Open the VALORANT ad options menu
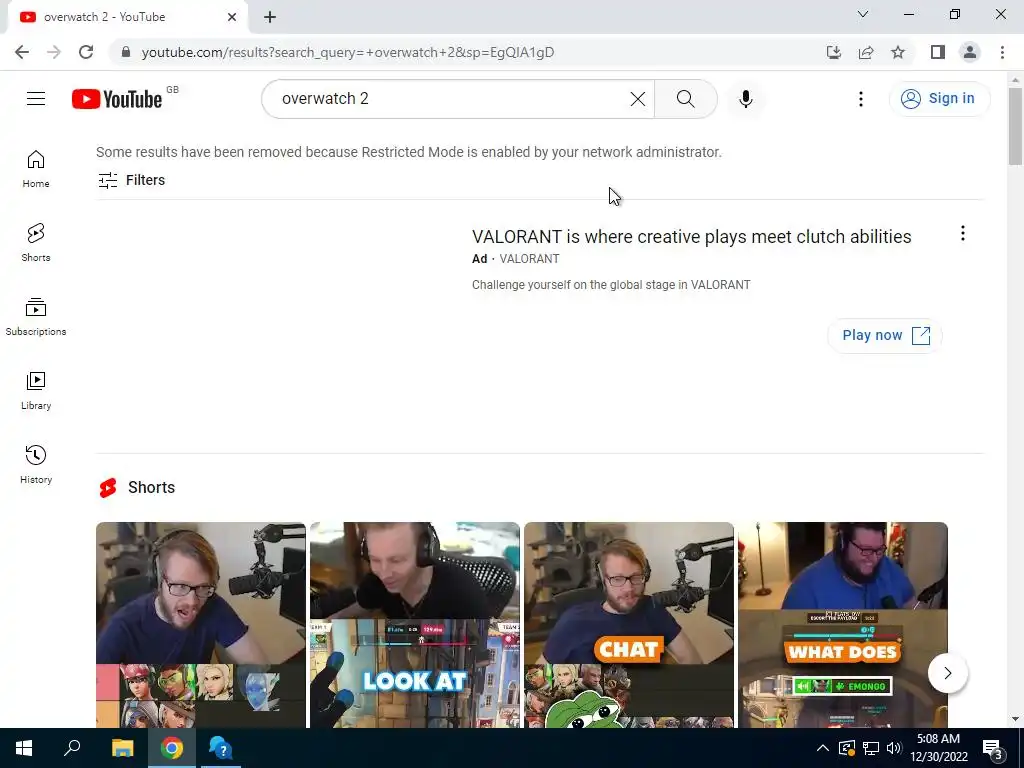Viewport: 1024px width, 768px height. click(963, 233)
